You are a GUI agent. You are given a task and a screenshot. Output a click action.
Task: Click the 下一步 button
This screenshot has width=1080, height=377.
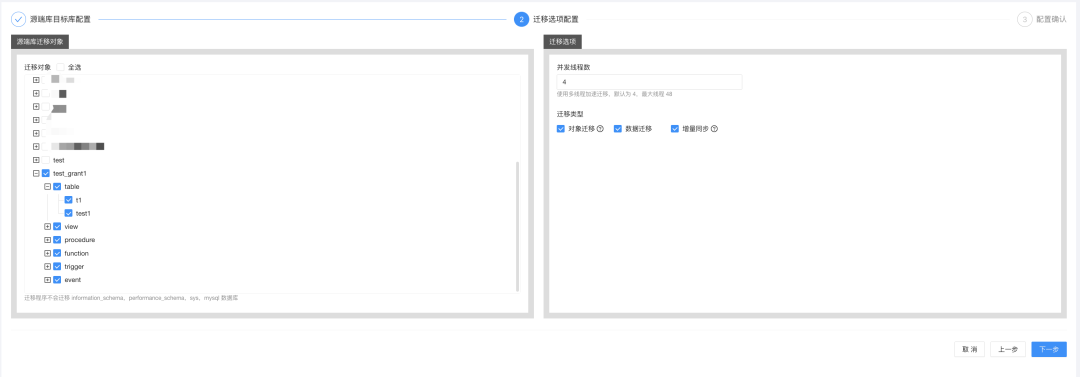(1049, 349)
